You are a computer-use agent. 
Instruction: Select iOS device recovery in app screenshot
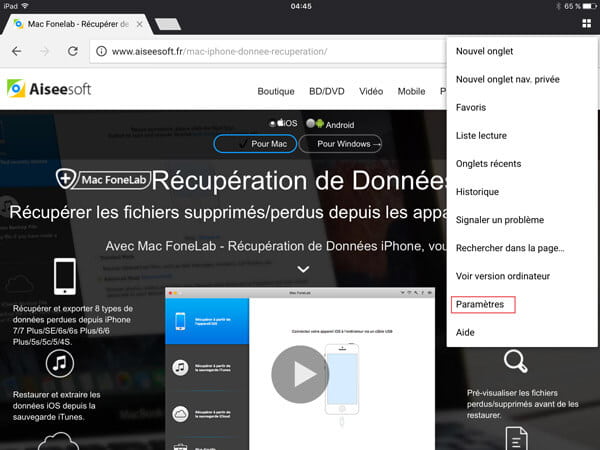(x=207, y=321)
